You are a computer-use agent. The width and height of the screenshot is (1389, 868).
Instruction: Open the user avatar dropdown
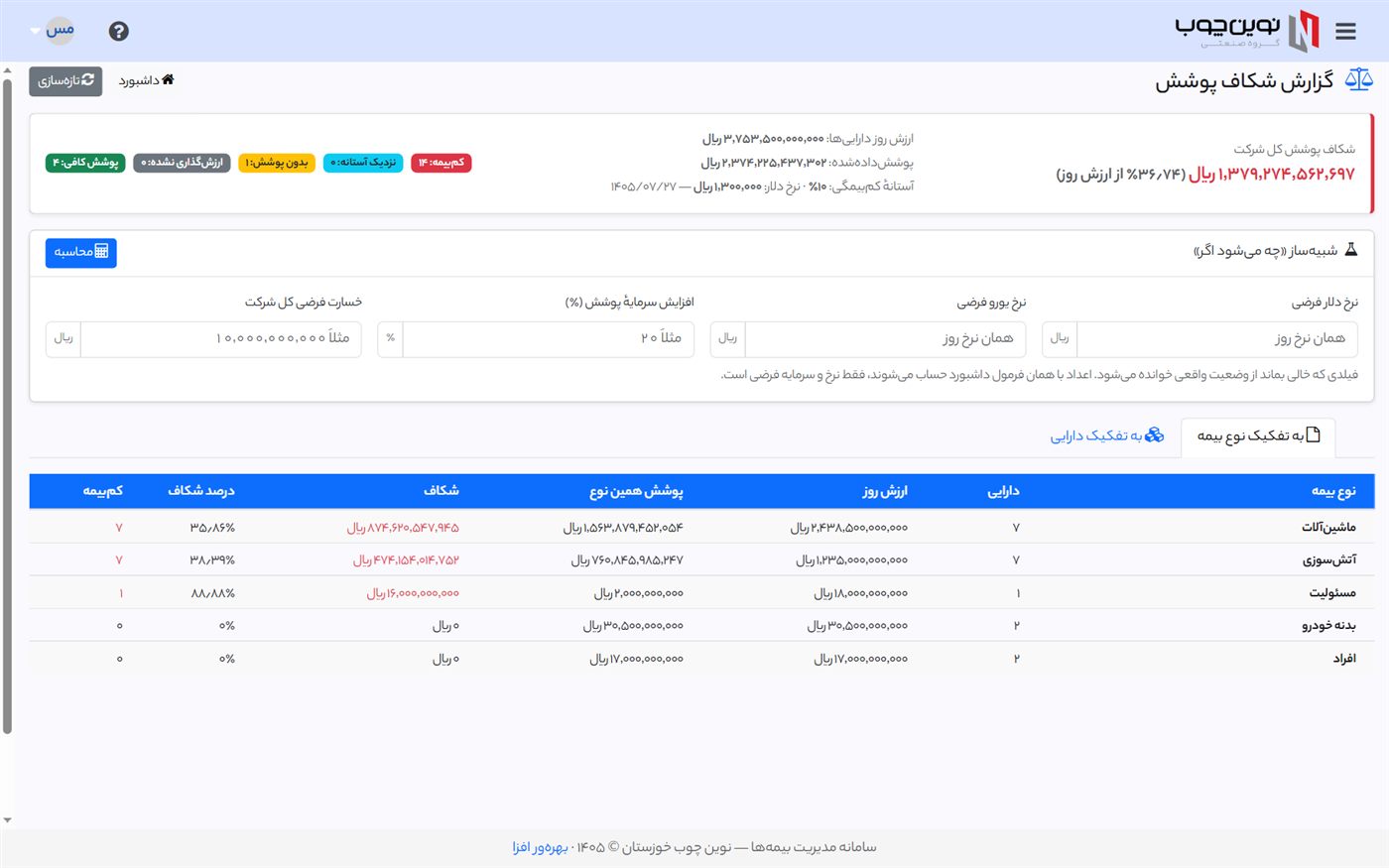point(54,31)
